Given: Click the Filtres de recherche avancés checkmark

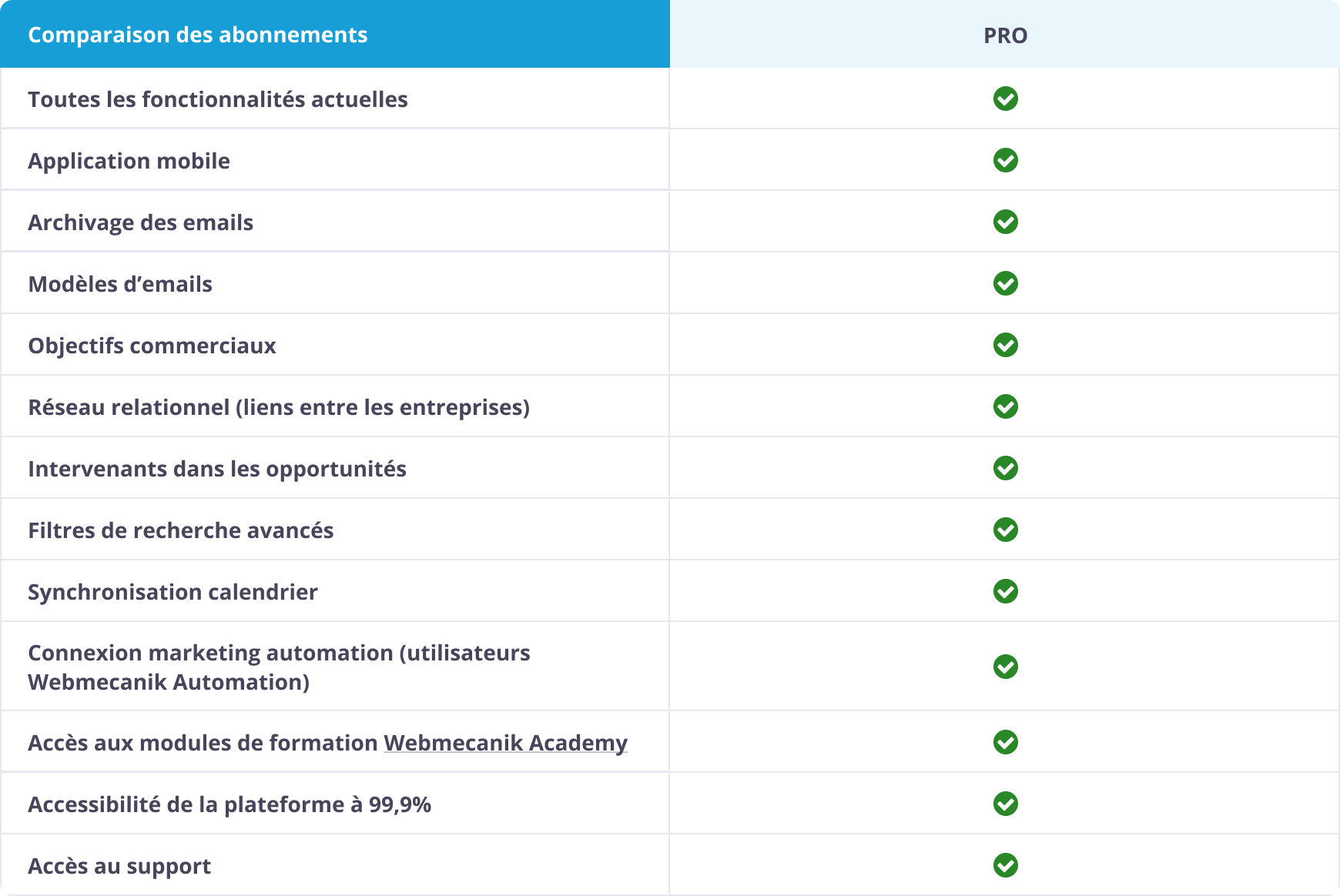Looking at the screenshot, I should pyautogui.click(x=1005, y=530).
